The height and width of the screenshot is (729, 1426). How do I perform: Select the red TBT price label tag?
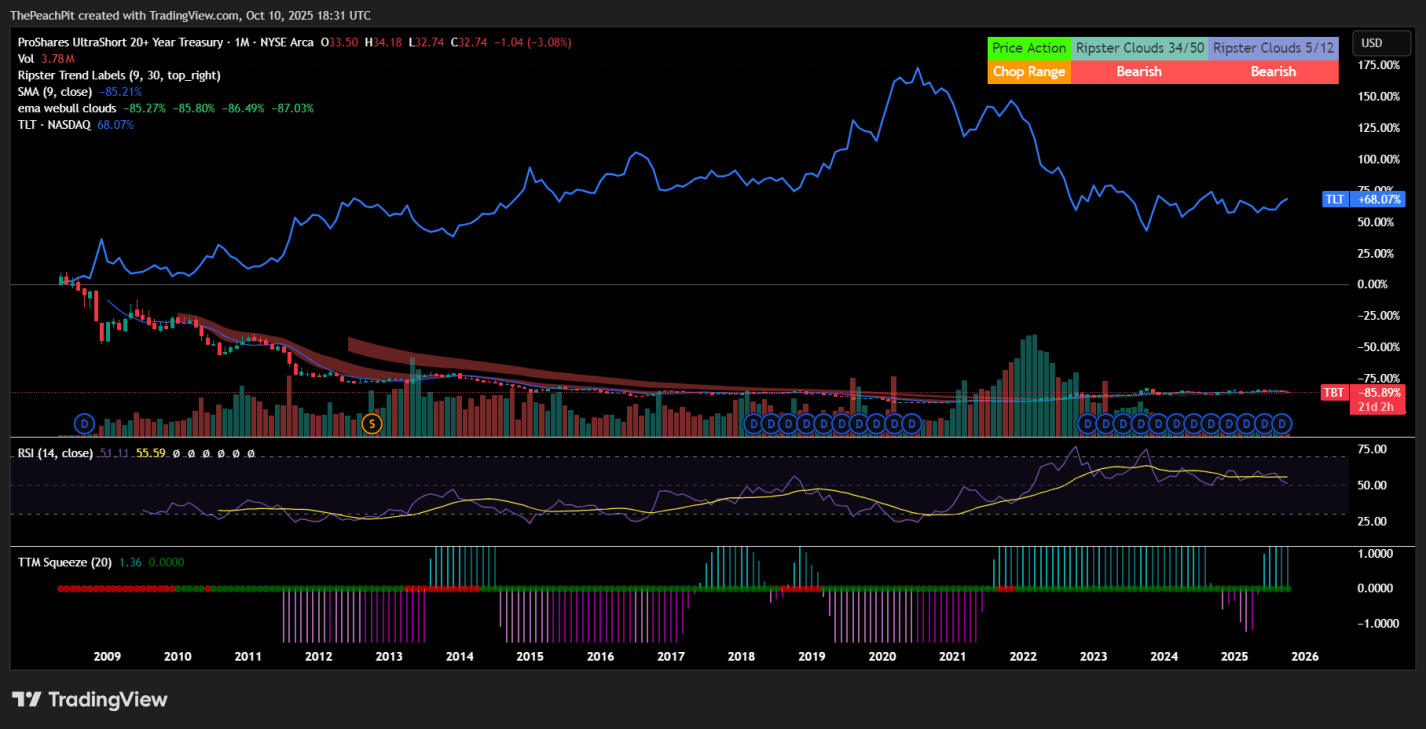click(x=1334, y=392)
